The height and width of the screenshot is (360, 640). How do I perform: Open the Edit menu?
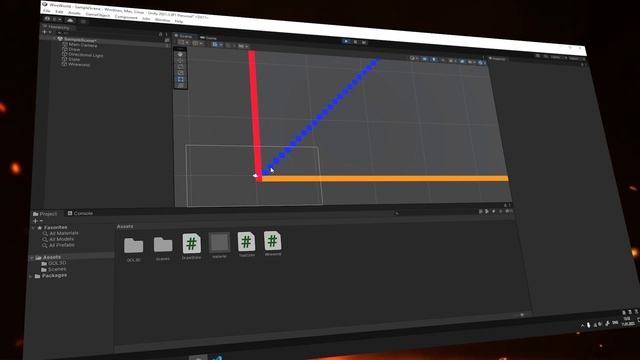(x=59, y=12)
